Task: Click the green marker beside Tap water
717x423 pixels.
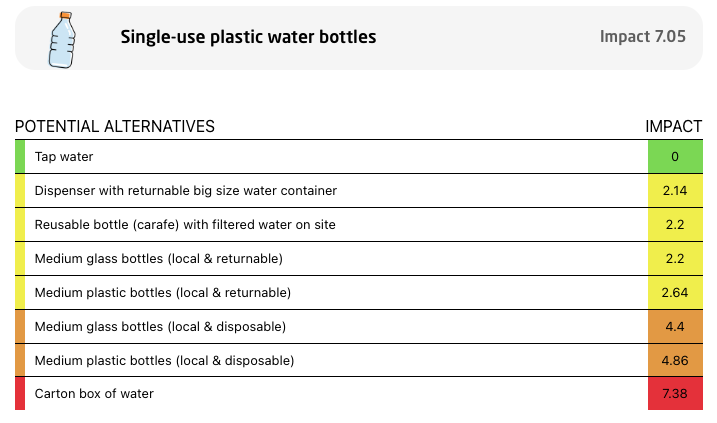Action: point(20,157)
